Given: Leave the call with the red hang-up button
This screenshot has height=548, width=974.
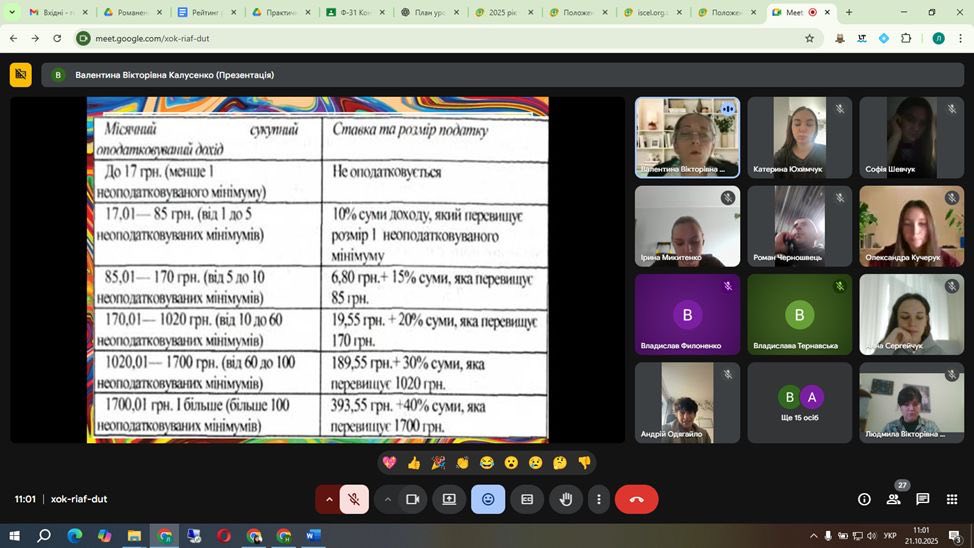Looking at the screenshot, I should 637,499.
